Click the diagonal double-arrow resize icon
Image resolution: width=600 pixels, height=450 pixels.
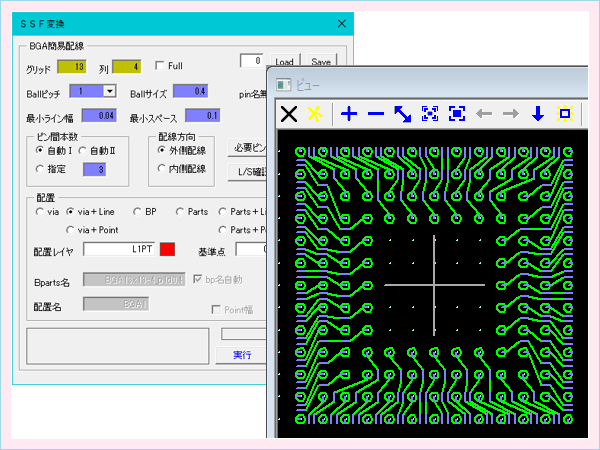[x=402, y=114]
